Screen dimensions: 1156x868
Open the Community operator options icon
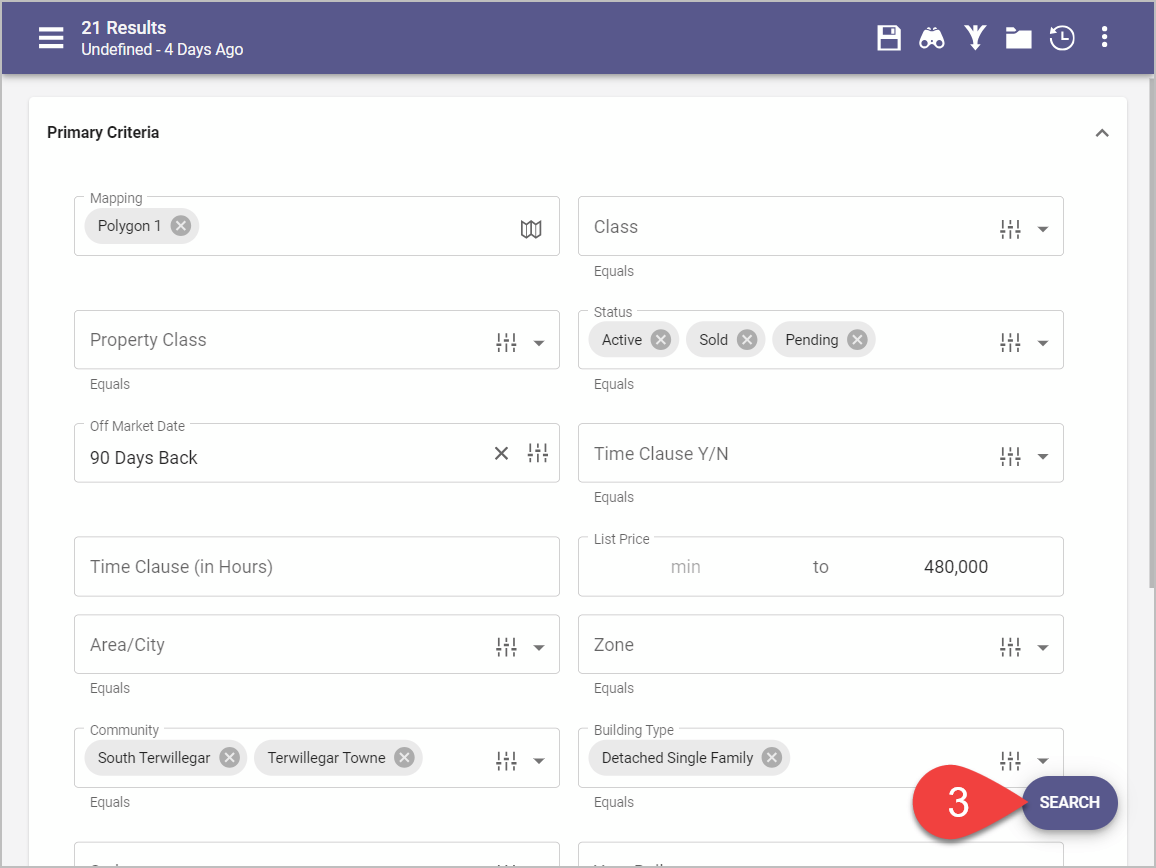(x=506, y=760)
